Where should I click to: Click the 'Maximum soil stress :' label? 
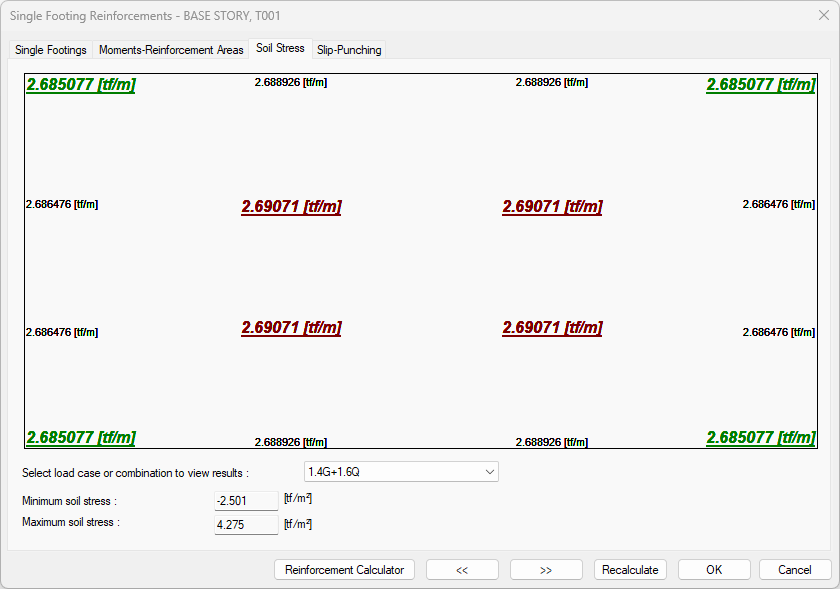71,522
